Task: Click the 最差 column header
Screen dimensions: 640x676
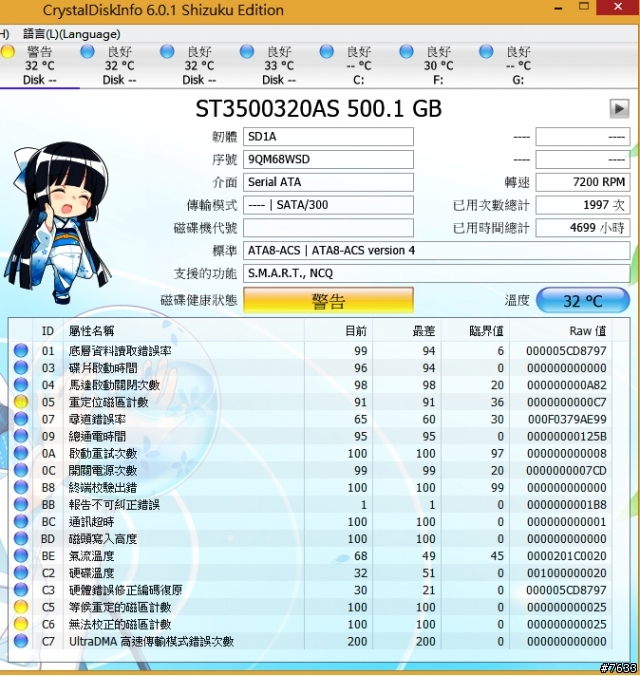Action: coord(424,331)
